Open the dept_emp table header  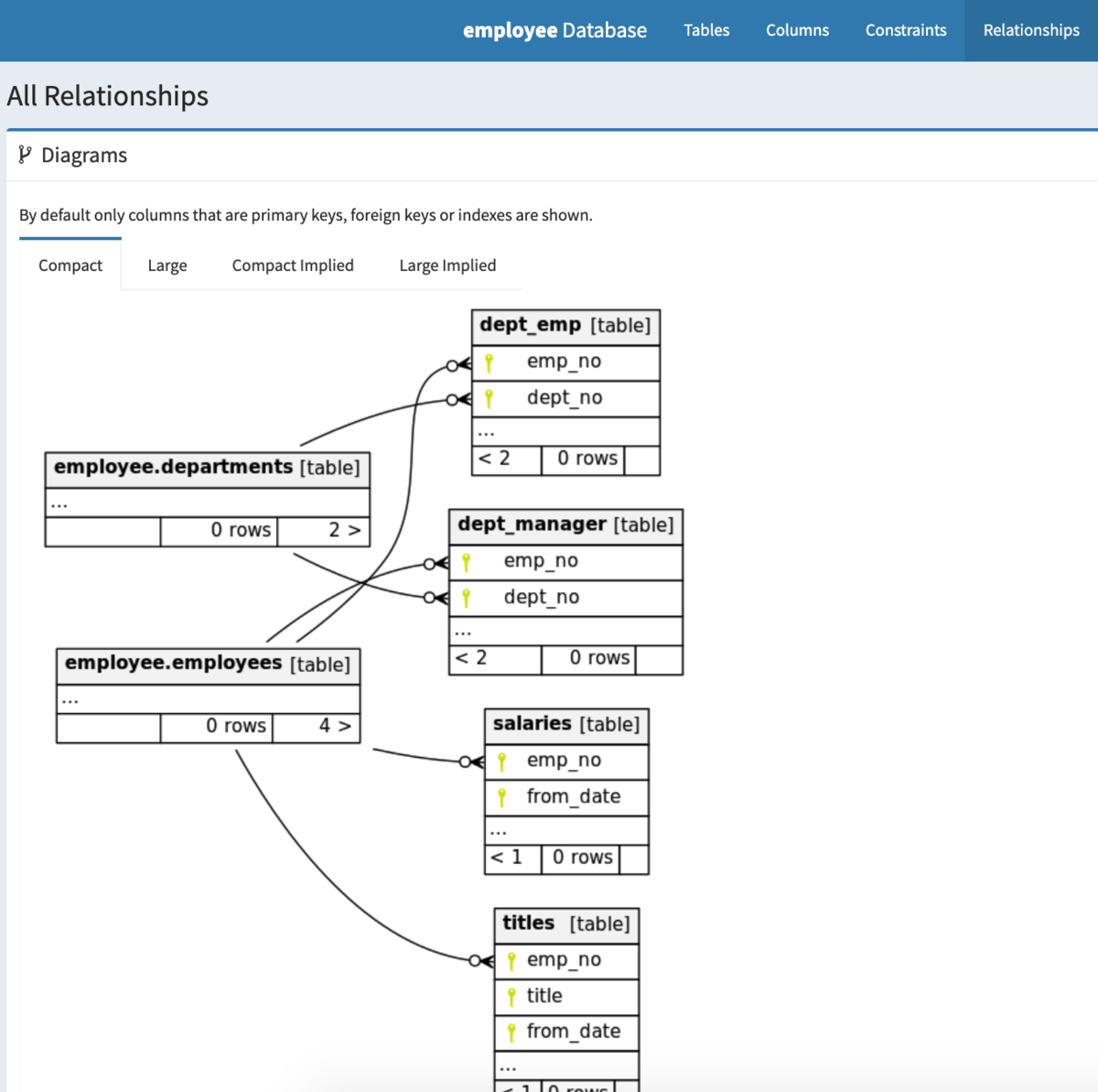[565, 327]
